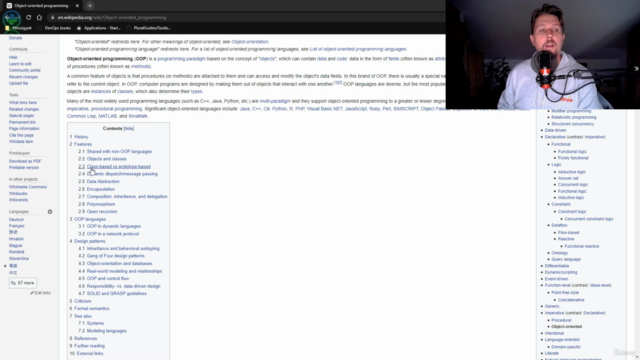Open Data-driven in paradigms panel
The width and height of the screenshot is (640, 360).
click(x=556, y=130)
